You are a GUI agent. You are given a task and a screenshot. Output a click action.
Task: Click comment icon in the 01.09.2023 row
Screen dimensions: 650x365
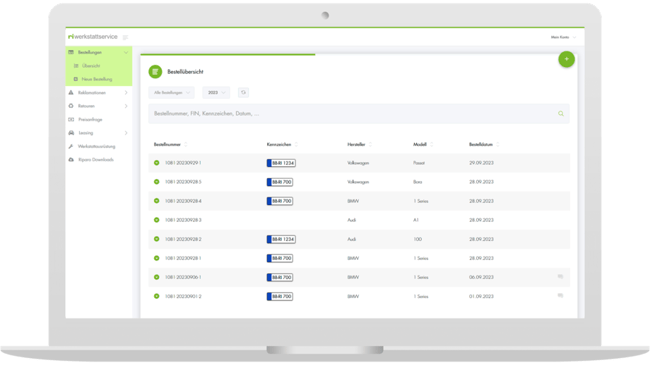click(560, 296)
